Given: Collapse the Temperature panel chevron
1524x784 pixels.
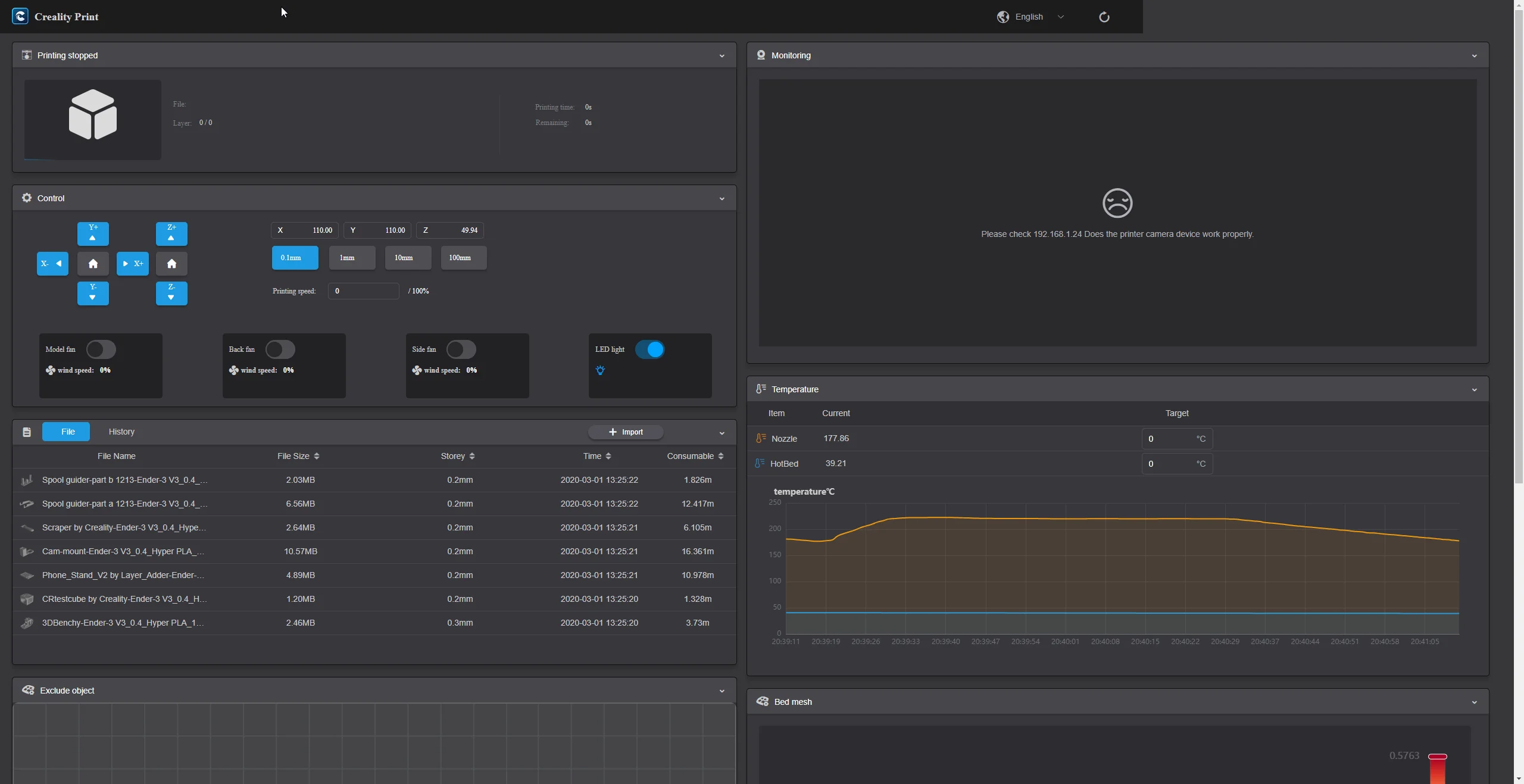Looking at the screenshot, I should pos(1474,390).
